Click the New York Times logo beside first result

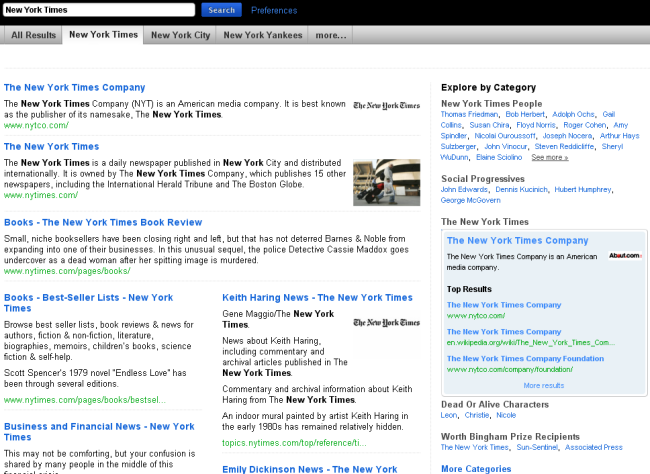(386, 106)
